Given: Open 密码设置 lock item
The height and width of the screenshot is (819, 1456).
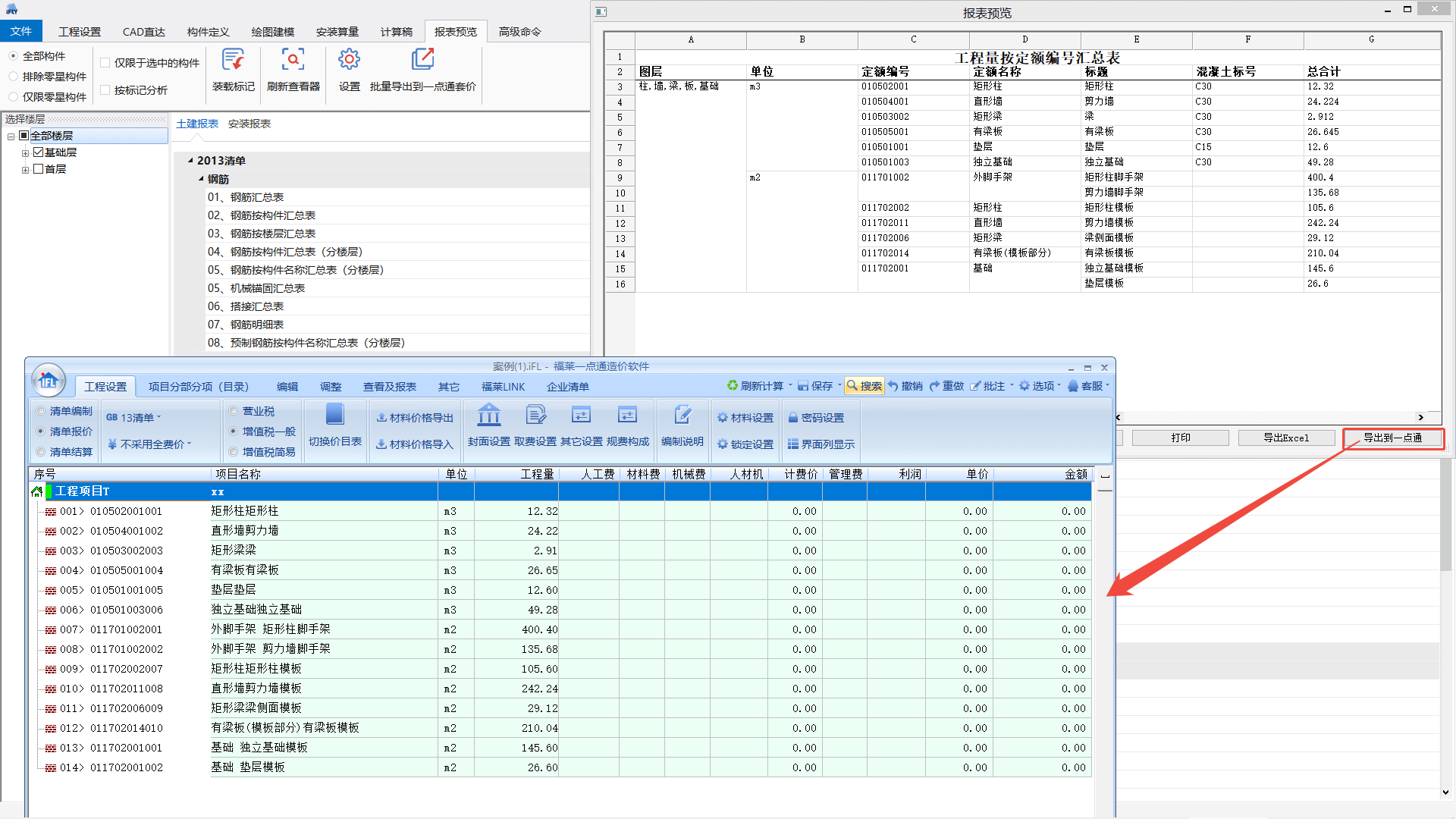Looking at the screenshot, I should 816,418.
